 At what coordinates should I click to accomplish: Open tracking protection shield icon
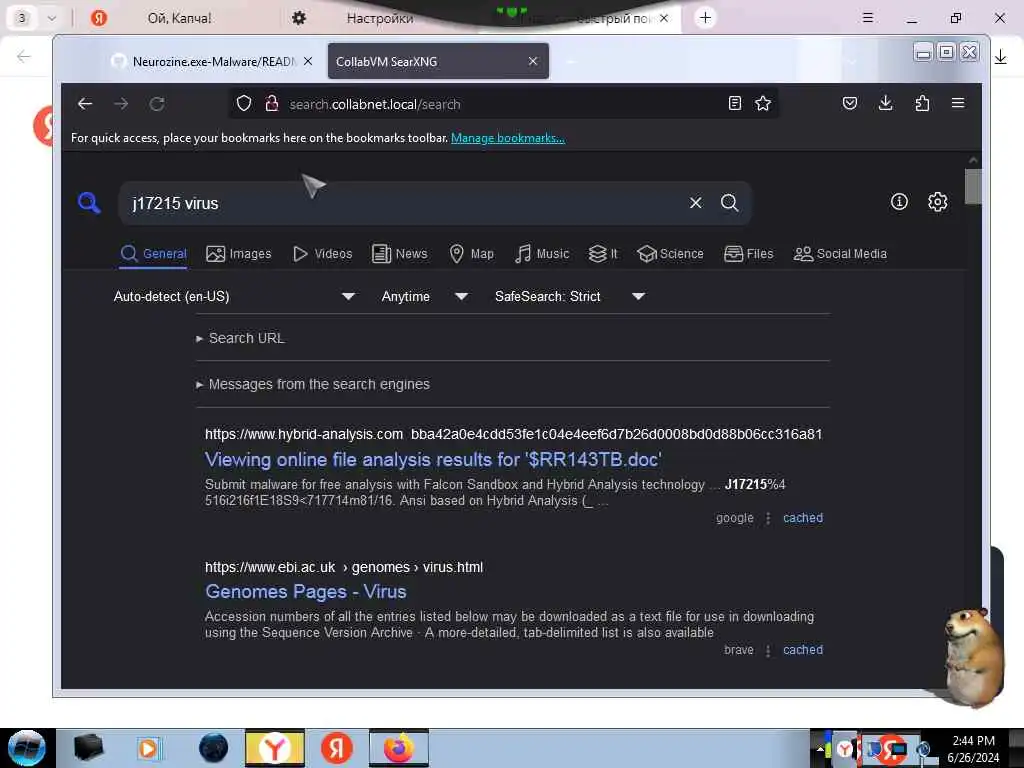point(244,103)
